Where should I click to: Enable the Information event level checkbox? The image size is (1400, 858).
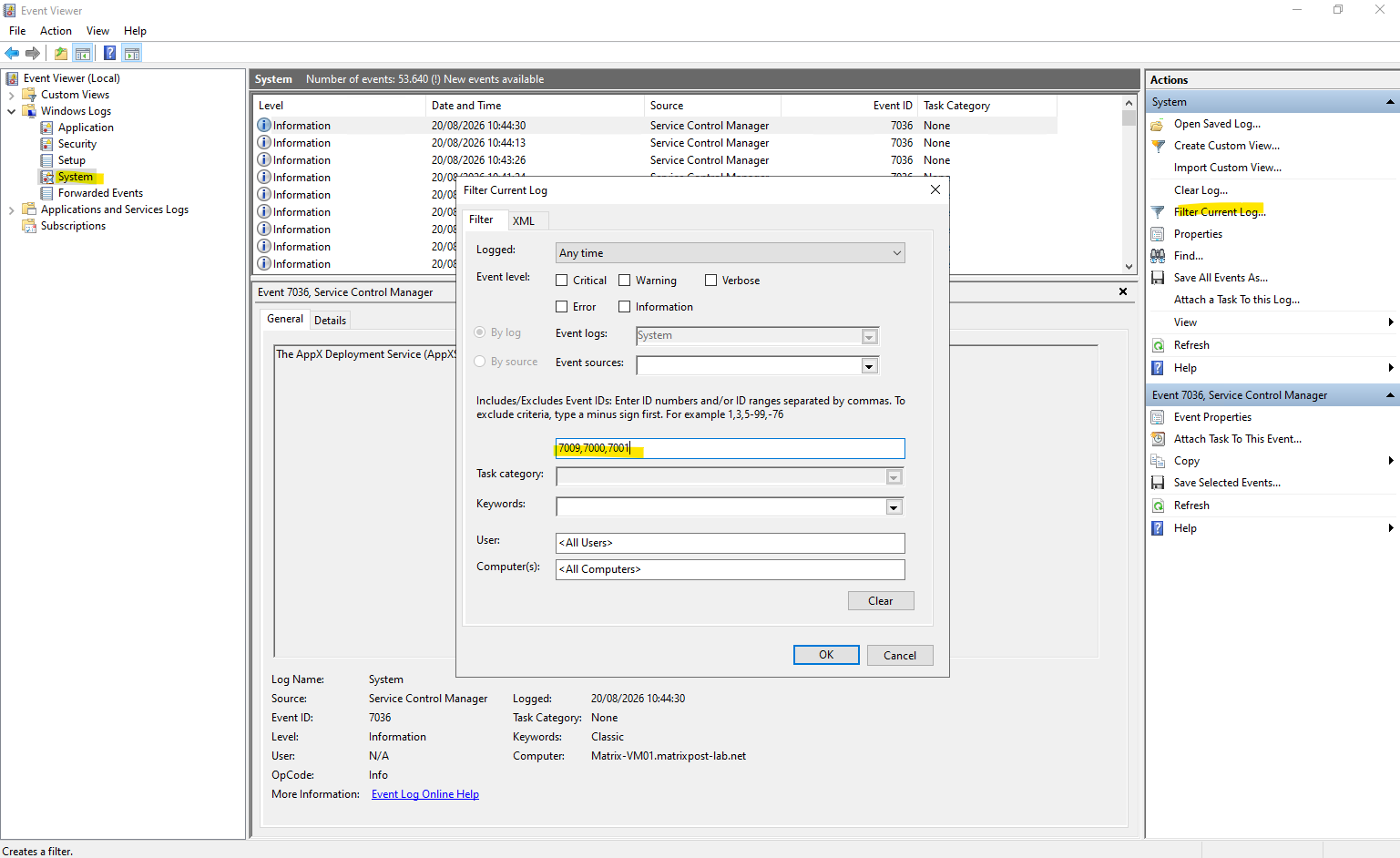625,307
